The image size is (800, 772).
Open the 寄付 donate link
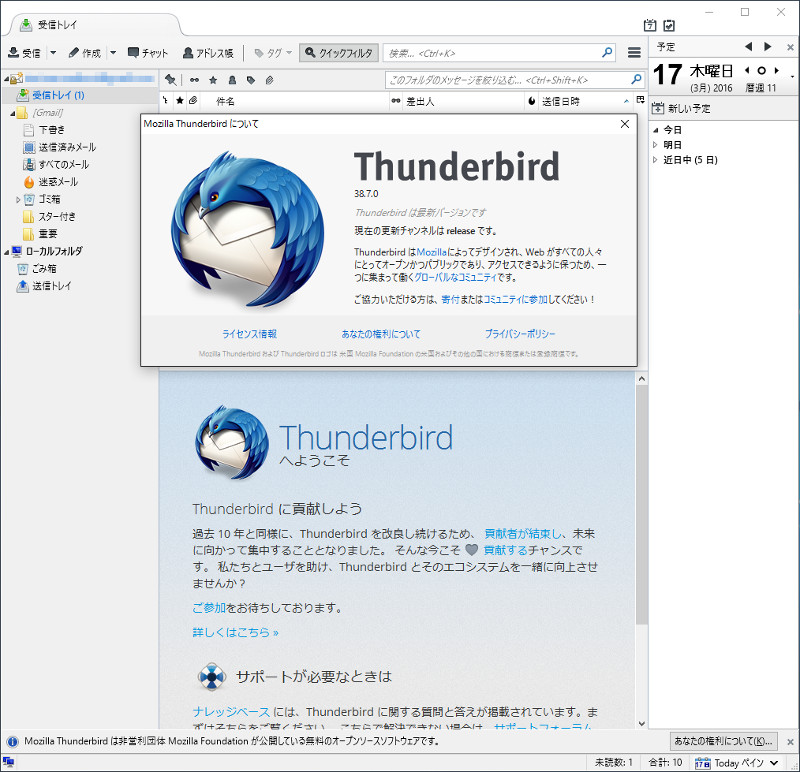450,300
